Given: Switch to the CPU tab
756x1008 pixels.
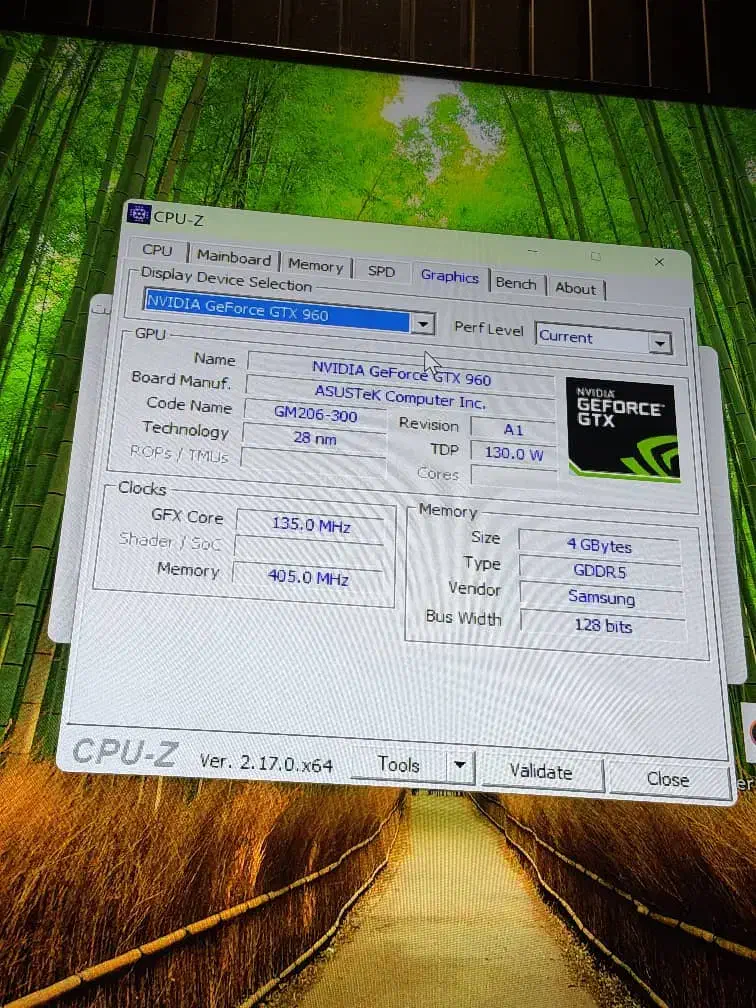Looking at the screenshot, I should pos(158,249).
